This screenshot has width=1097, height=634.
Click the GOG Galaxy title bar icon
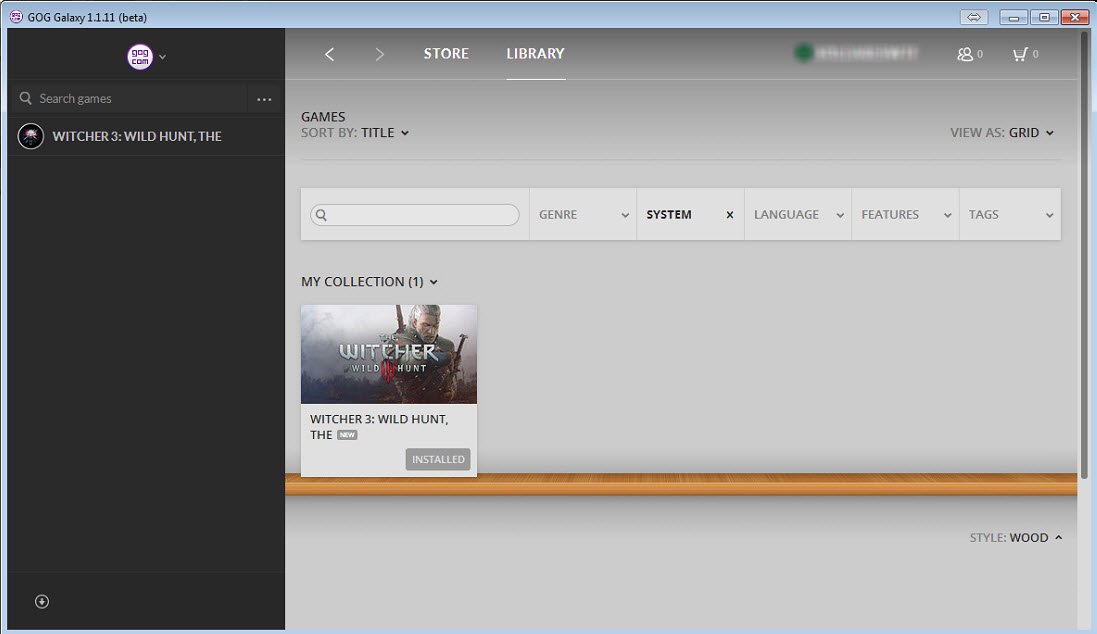click(16, 17)
